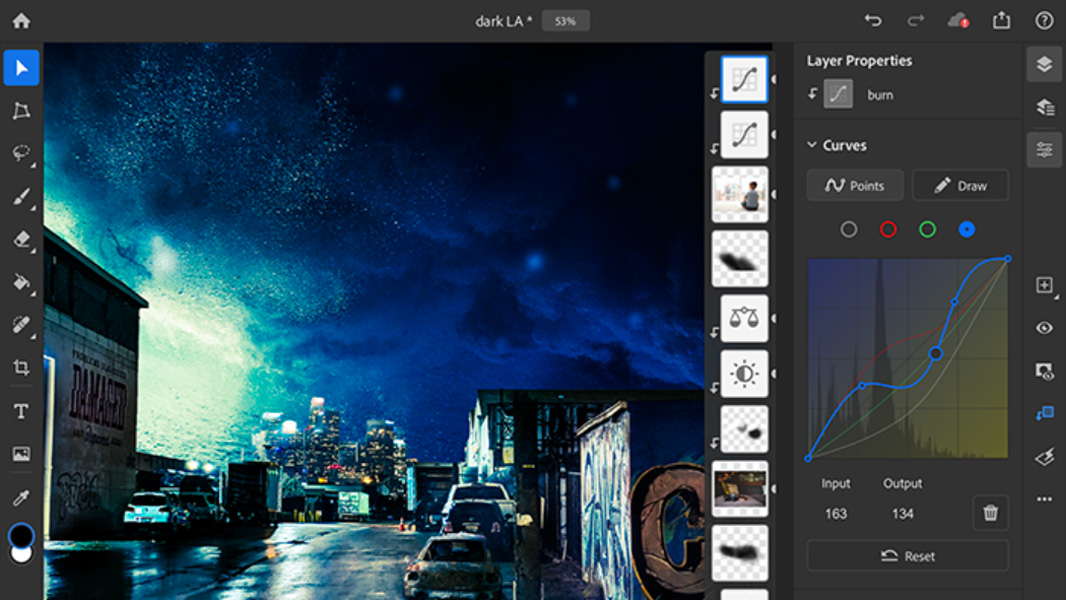
Task: Show detailed layer view
Action: coord(1045,107)
